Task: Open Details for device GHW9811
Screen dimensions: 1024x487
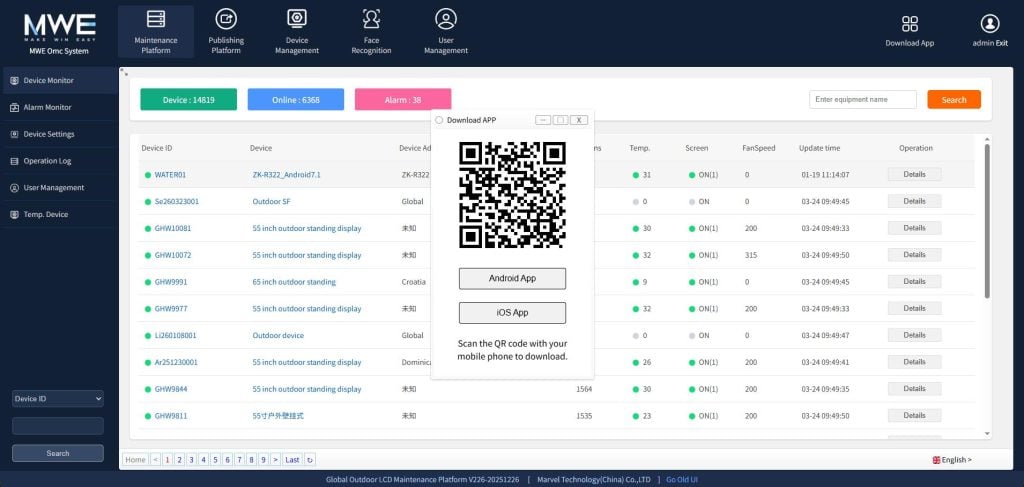Action: pyautogui.click(x=914, y=415)
